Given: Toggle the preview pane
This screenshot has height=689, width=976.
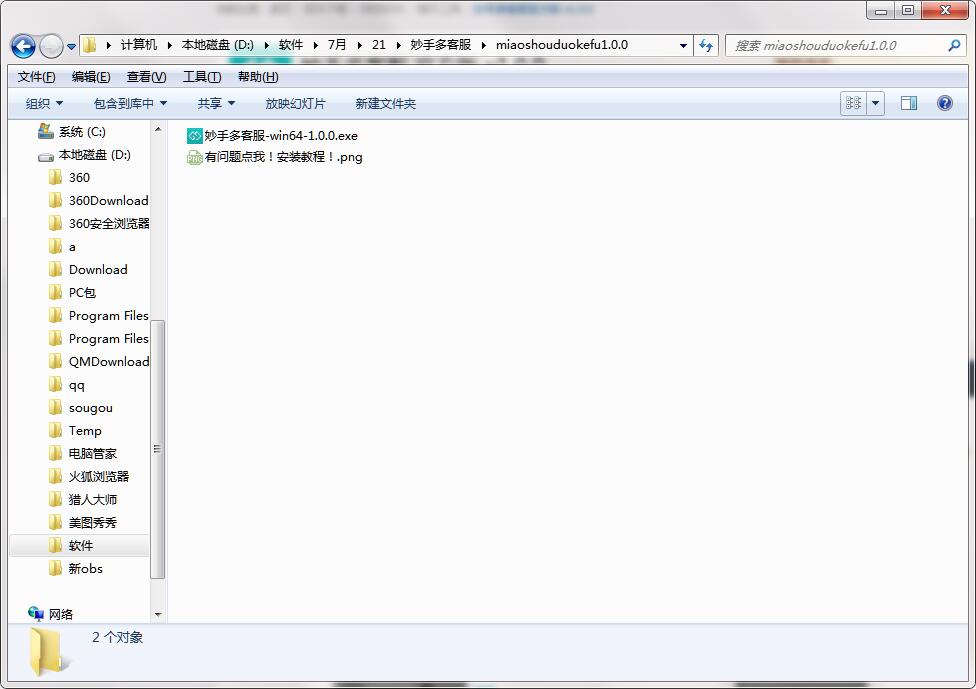Looking at the screenshot, I should (909, 103).
